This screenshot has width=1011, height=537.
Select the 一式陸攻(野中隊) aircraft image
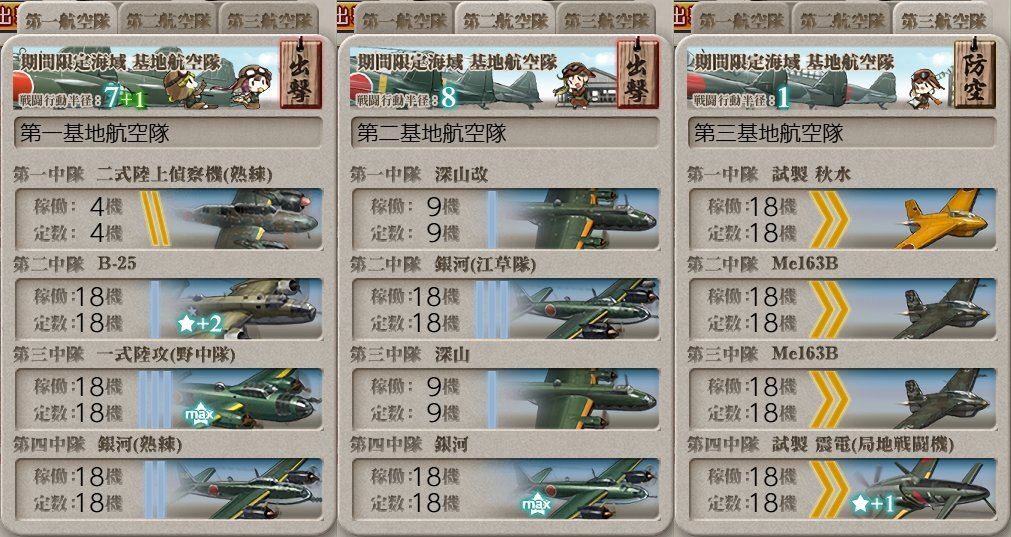(248, 398)
